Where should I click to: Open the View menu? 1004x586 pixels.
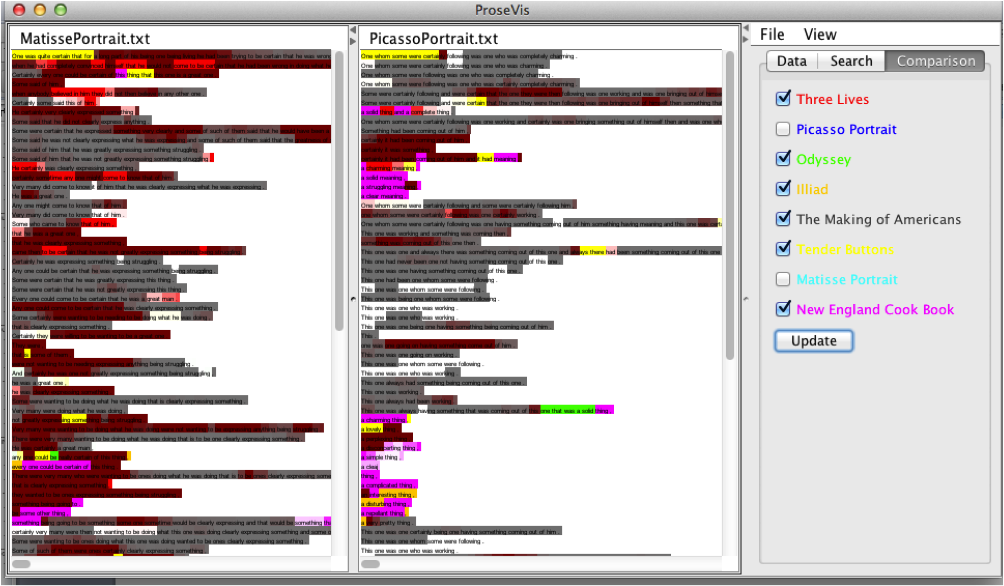click(820, 35)
